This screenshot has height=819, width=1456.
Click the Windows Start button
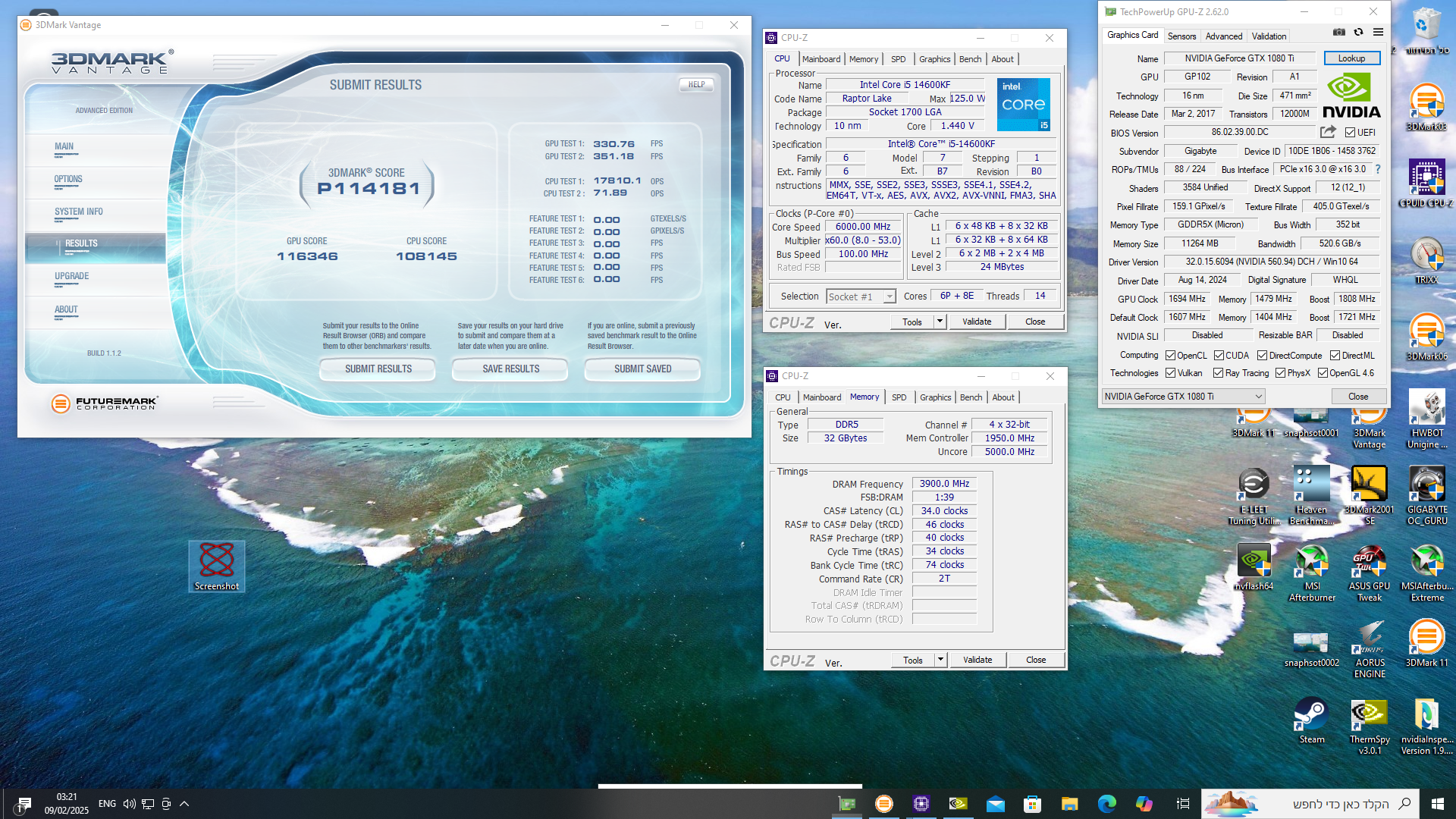1438,803
